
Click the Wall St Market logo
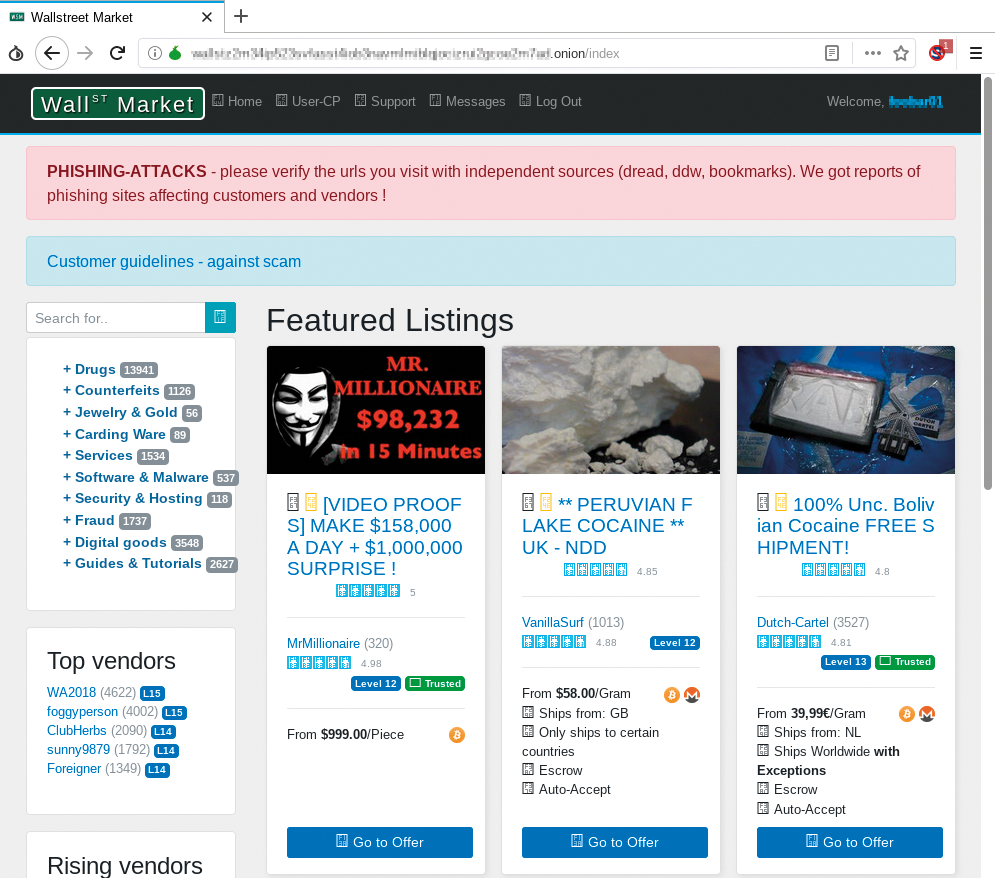click(117, 103)
